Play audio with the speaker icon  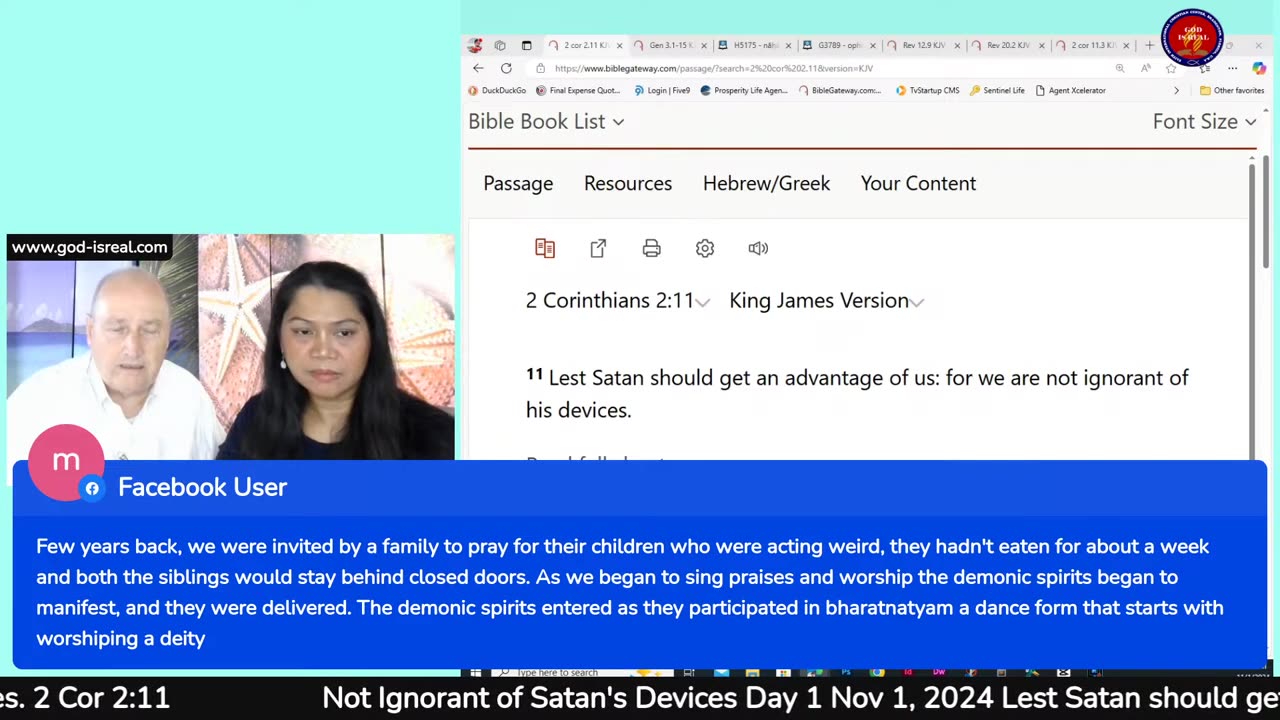click(x=758, y=248)
